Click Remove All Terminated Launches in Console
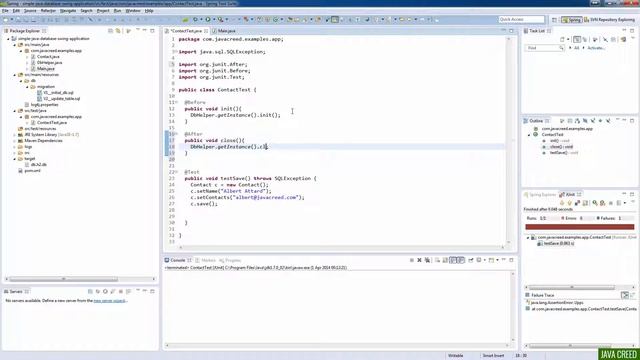This screenshot has width=640, height=360. click(427, 260)
